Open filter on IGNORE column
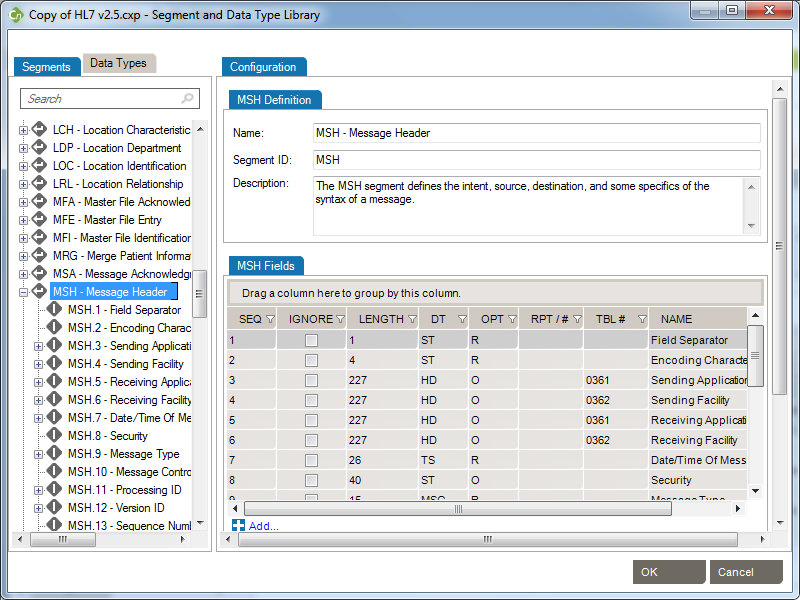Screen dimensions: 800x600 (x=340, y=319)
